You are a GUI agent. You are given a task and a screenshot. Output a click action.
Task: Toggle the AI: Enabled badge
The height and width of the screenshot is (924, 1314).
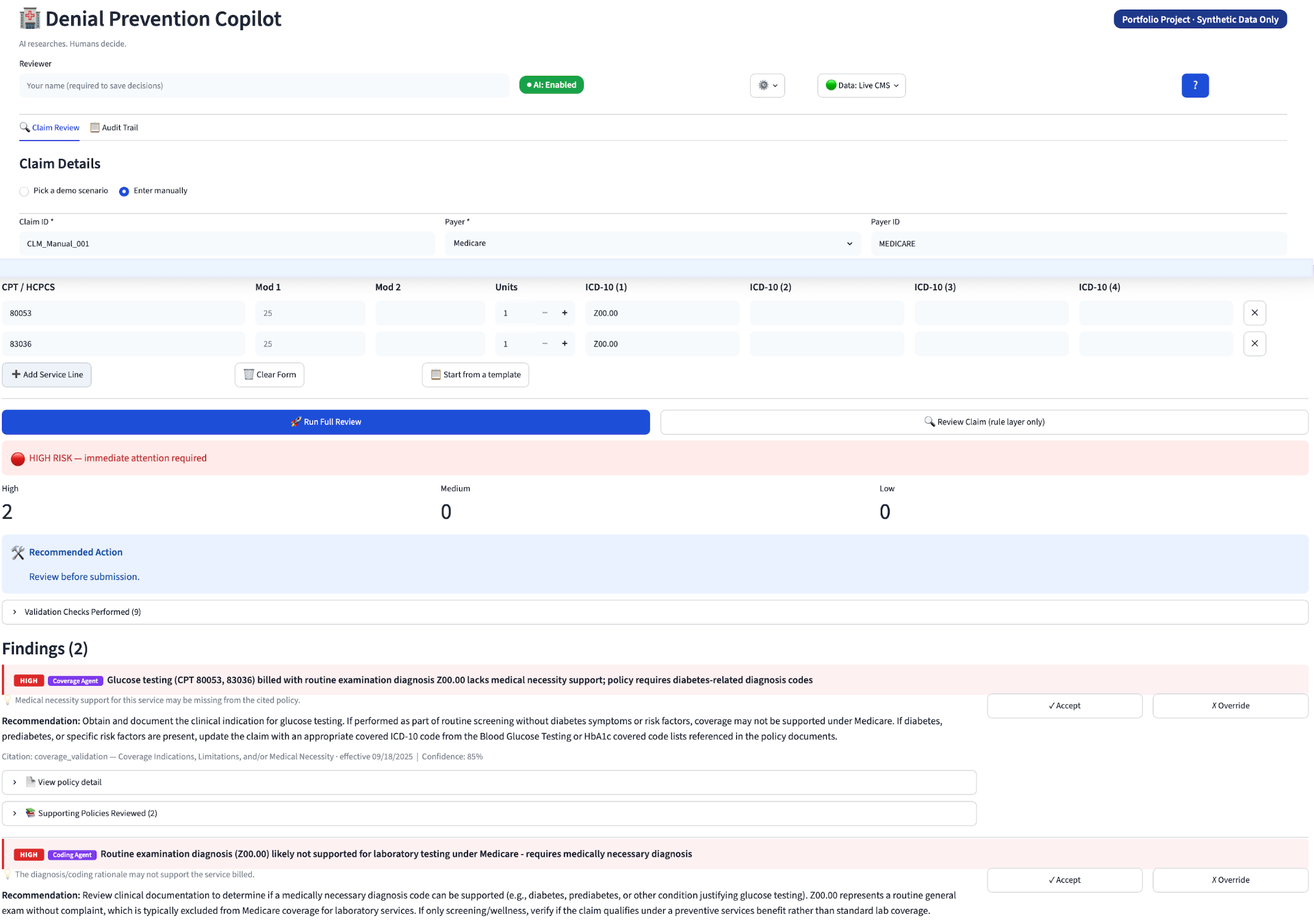pyautogui.click(x=552, y=85)
